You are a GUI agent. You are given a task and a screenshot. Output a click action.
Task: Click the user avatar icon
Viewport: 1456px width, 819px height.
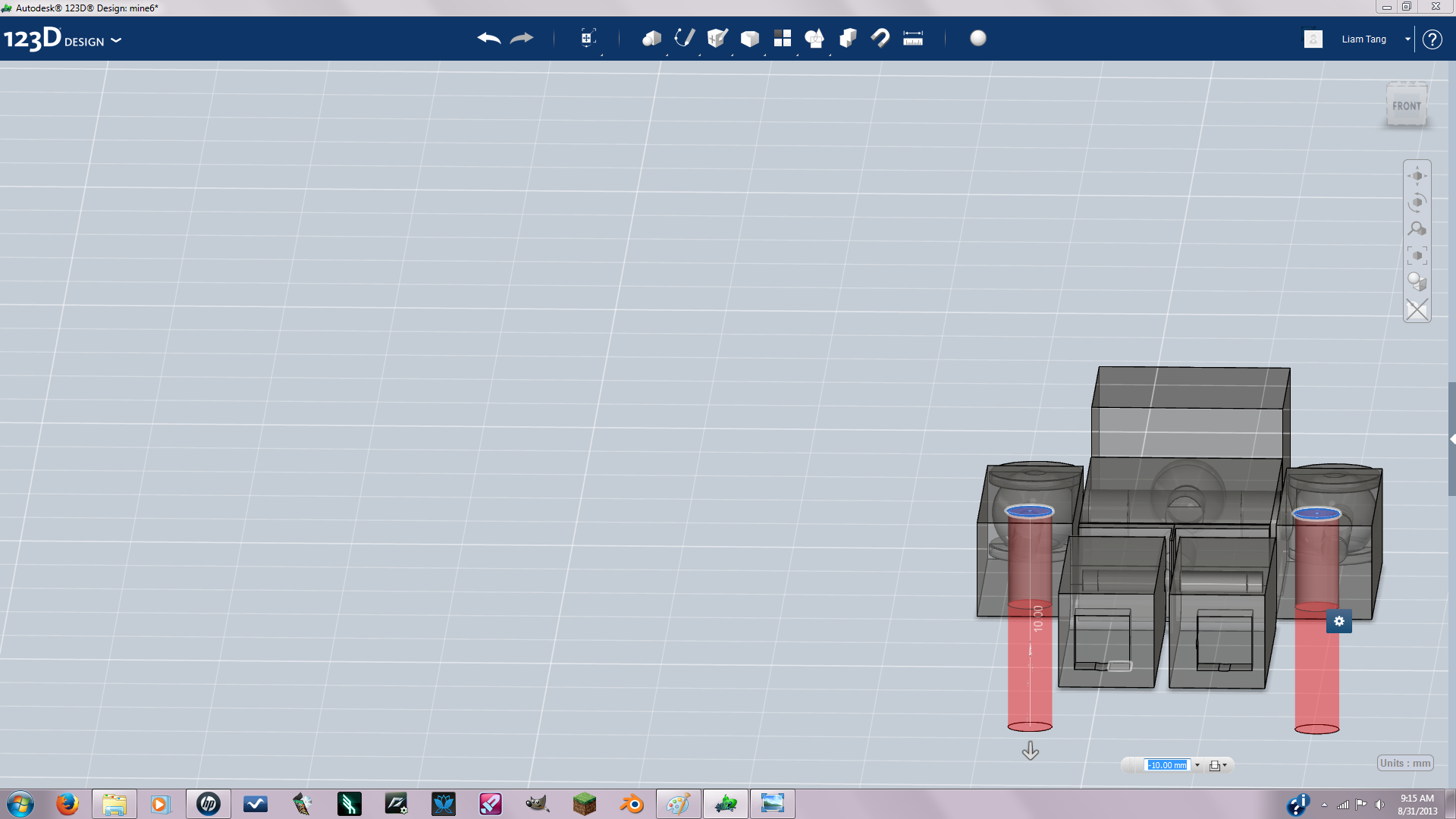tap(1313, 39)
